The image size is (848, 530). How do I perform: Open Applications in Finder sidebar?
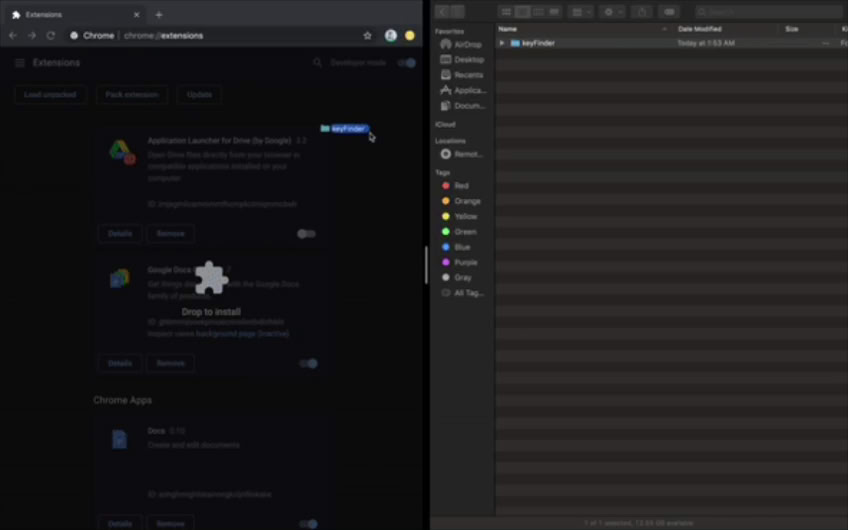coord(463,90)
